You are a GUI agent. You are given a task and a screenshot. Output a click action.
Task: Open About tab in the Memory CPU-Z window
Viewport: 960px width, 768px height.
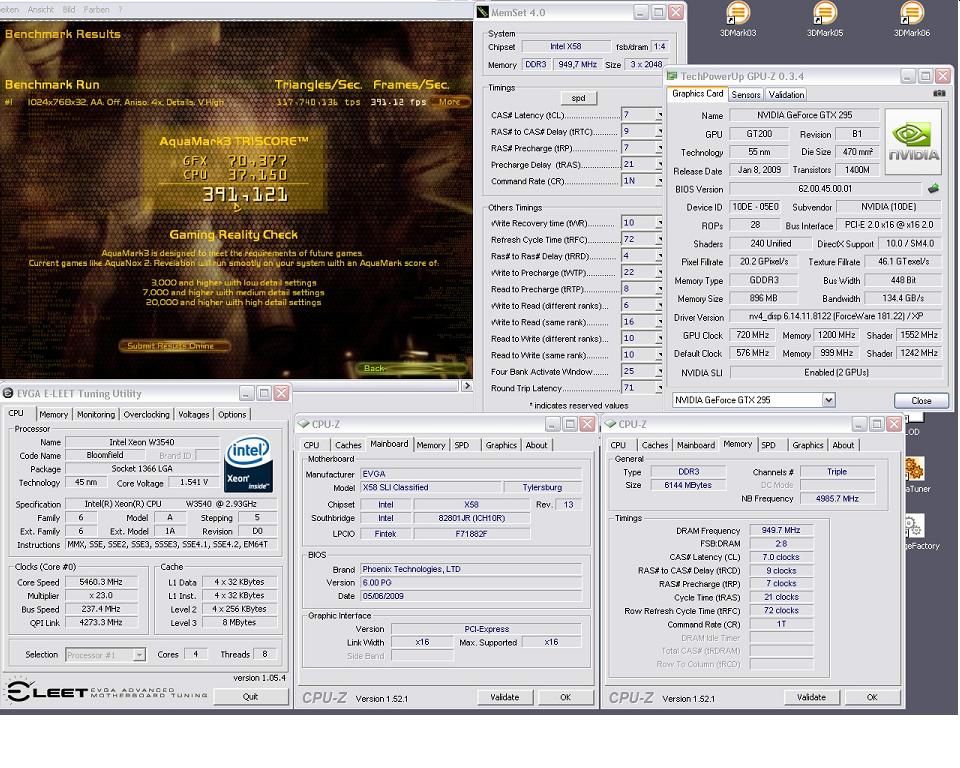843,445
